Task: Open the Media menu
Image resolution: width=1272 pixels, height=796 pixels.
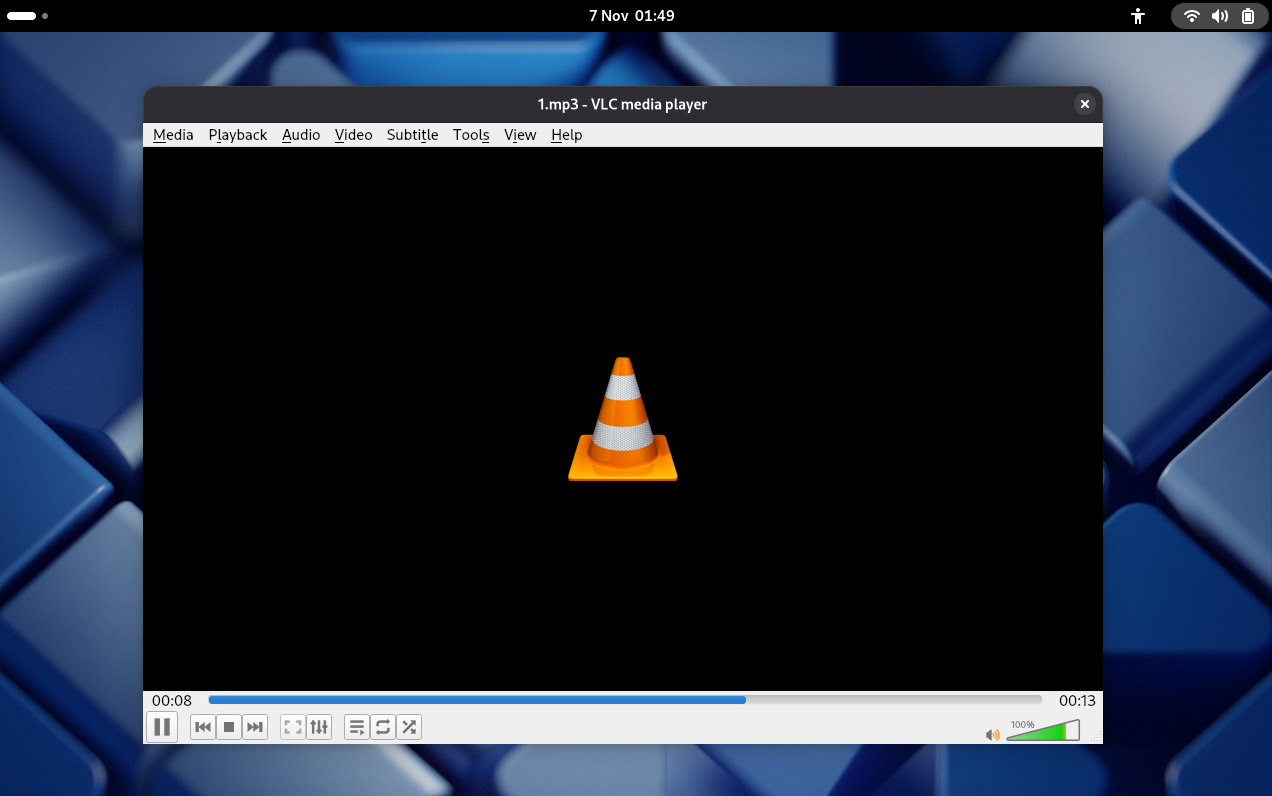Action: point(173,135)
